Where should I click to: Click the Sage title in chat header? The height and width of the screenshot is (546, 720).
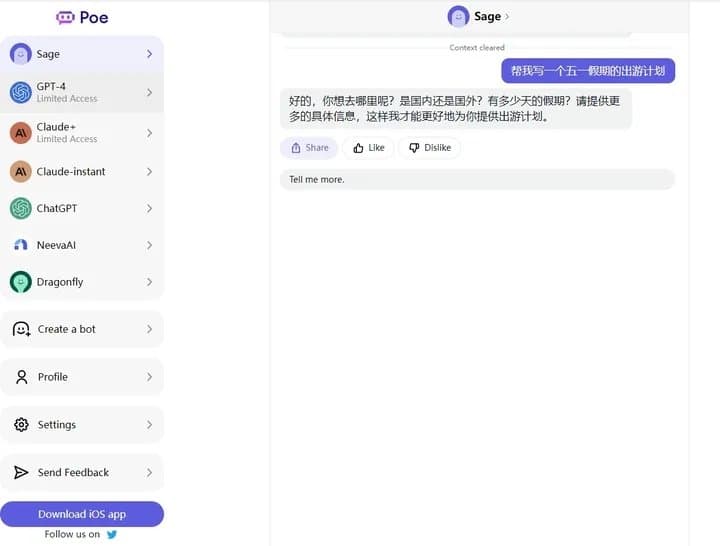(487, 17)
